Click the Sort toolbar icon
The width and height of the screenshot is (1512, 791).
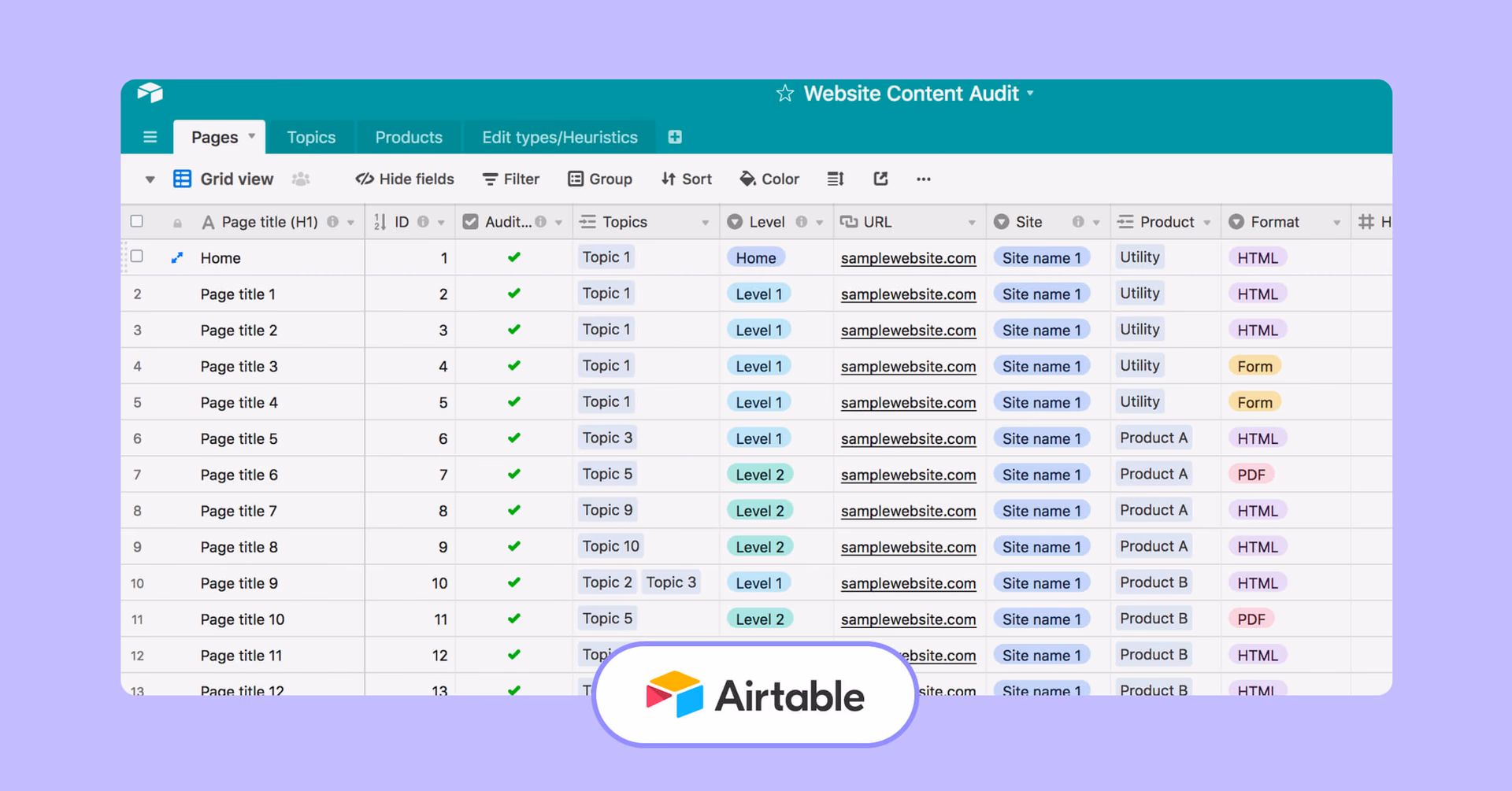click(x=666, y=179)
